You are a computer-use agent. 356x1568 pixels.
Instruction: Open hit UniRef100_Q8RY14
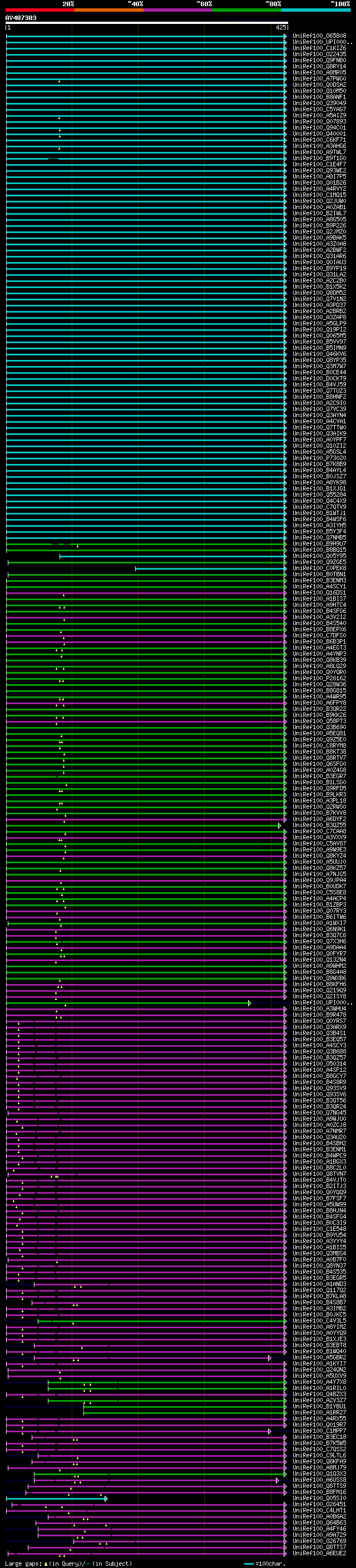(319, 66)
